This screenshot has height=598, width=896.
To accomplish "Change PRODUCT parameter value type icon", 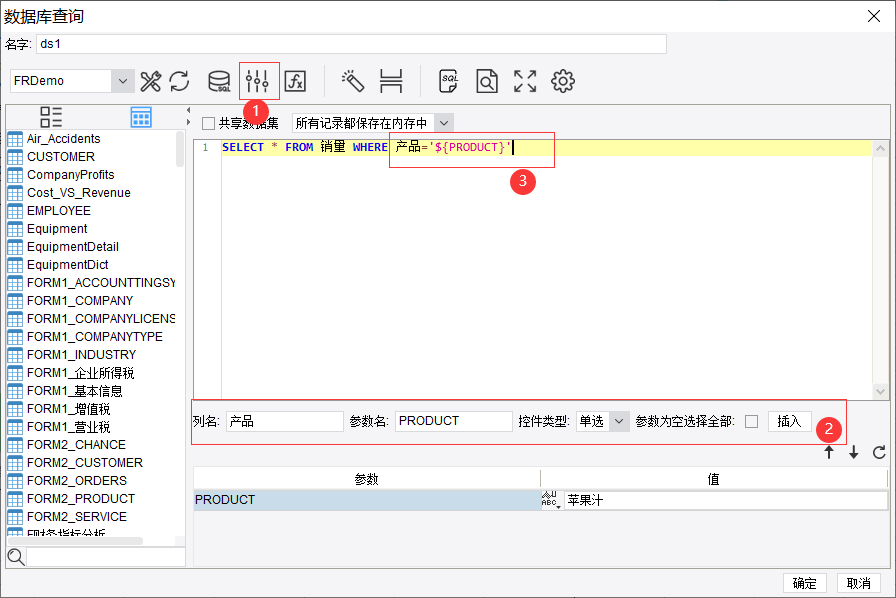I will [x=550, y=500].
